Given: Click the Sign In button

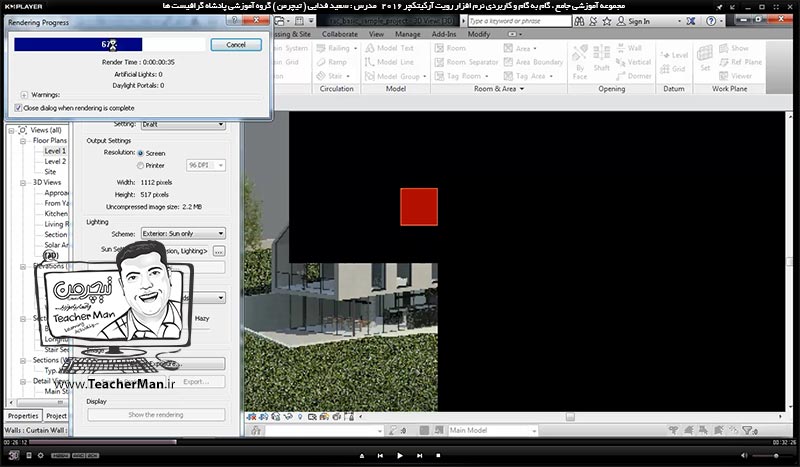Looking at the screenshot, I should click(633, 21).
